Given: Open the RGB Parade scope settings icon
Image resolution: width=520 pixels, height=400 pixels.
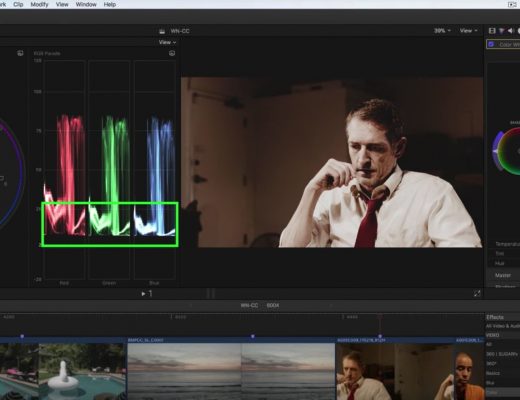Looking at the screenshot, I should pos(172,53).
